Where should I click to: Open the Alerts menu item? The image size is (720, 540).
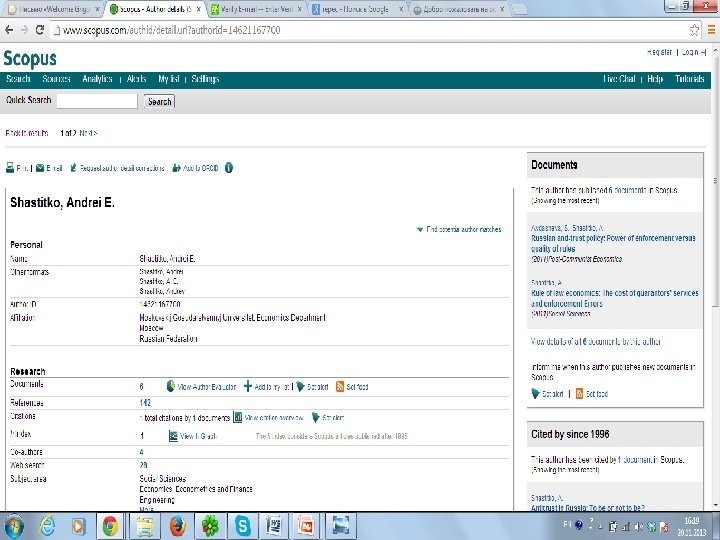click(136, 79)
